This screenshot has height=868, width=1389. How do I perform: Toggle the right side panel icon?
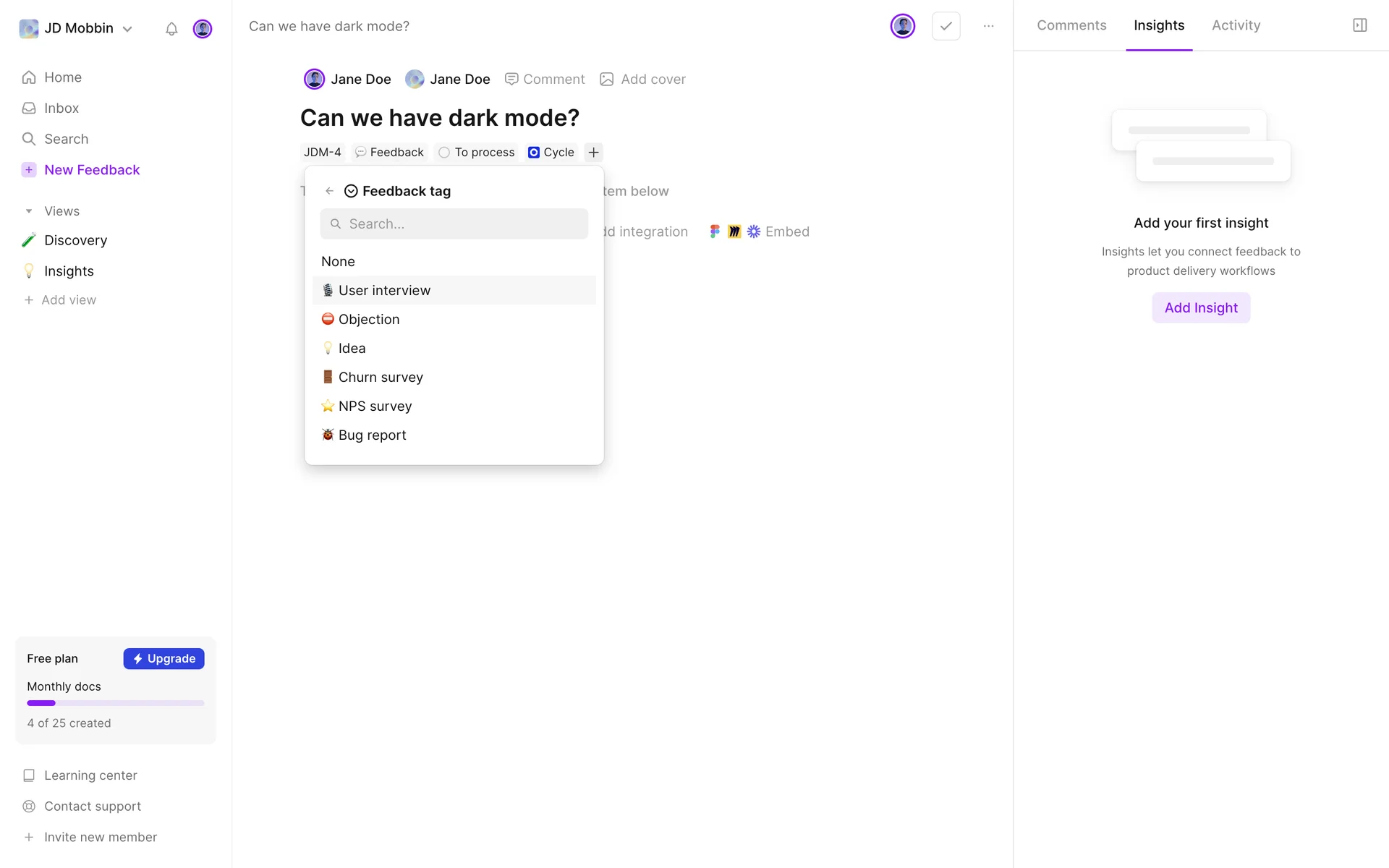(1359, 25)
